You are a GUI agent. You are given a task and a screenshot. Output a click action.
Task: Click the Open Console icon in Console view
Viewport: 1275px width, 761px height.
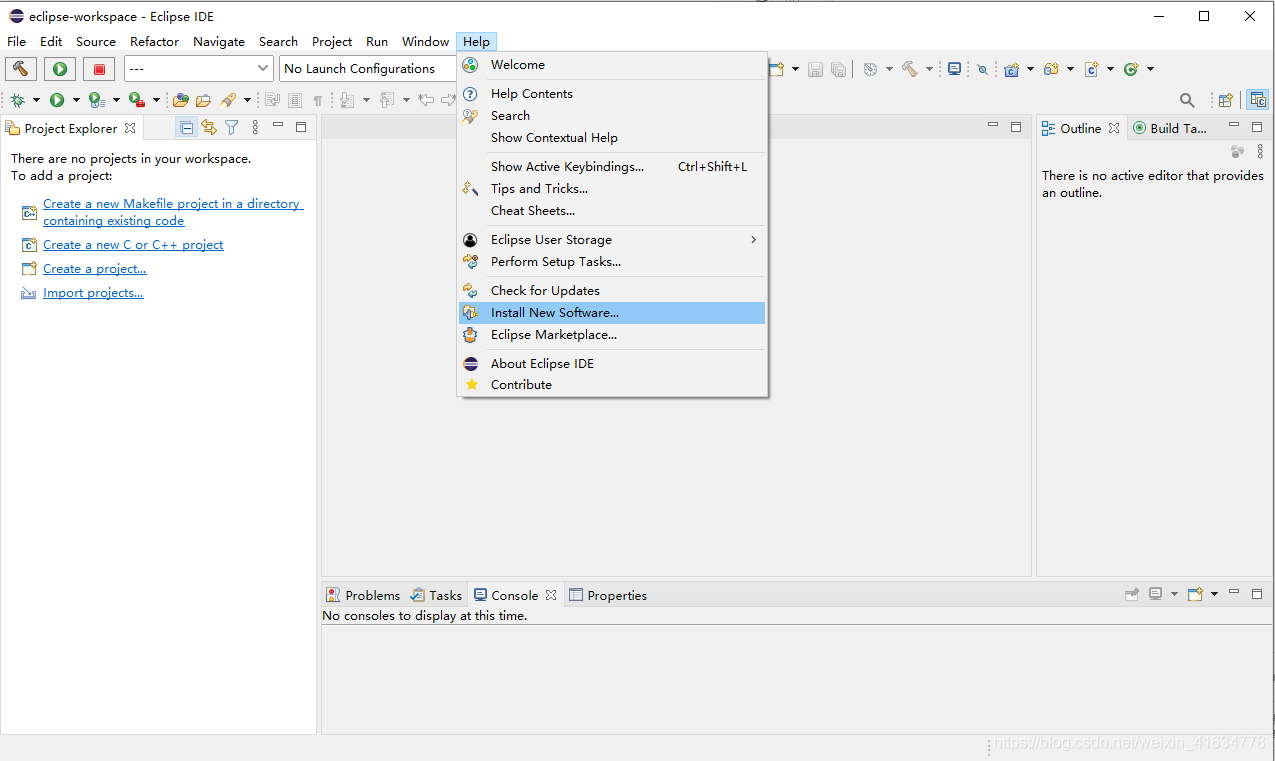pos(1195,594)
